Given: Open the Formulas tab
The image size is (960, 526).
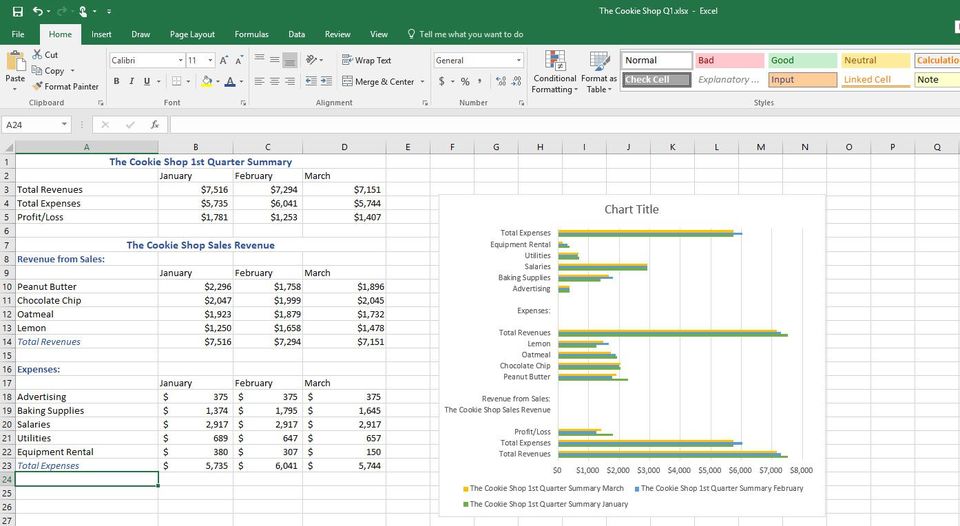Looking at the screenshot, I should (251, 34).
